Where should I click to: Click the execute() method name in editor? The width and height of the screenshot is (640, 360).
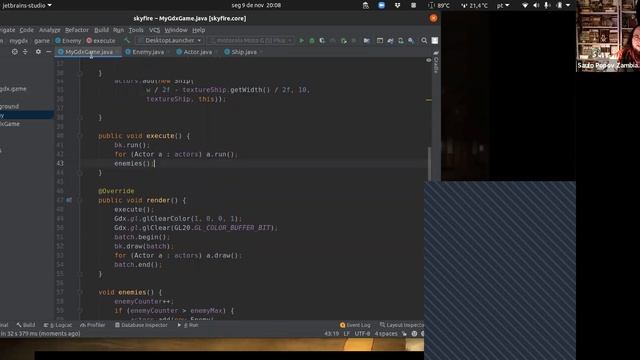[160, 136]
